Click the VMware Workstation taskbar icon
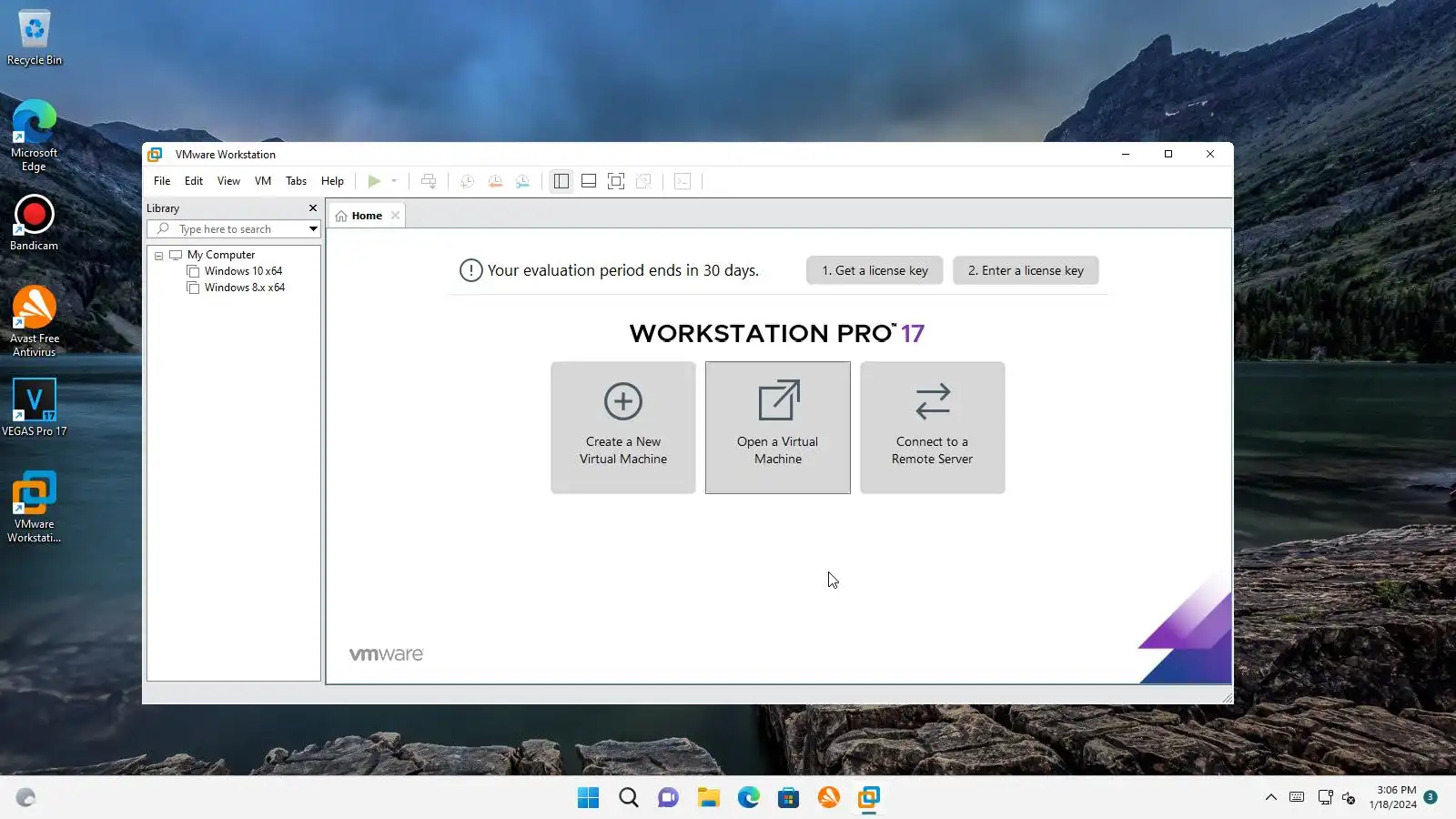The image size is (1456, 819). coord(869,798)
